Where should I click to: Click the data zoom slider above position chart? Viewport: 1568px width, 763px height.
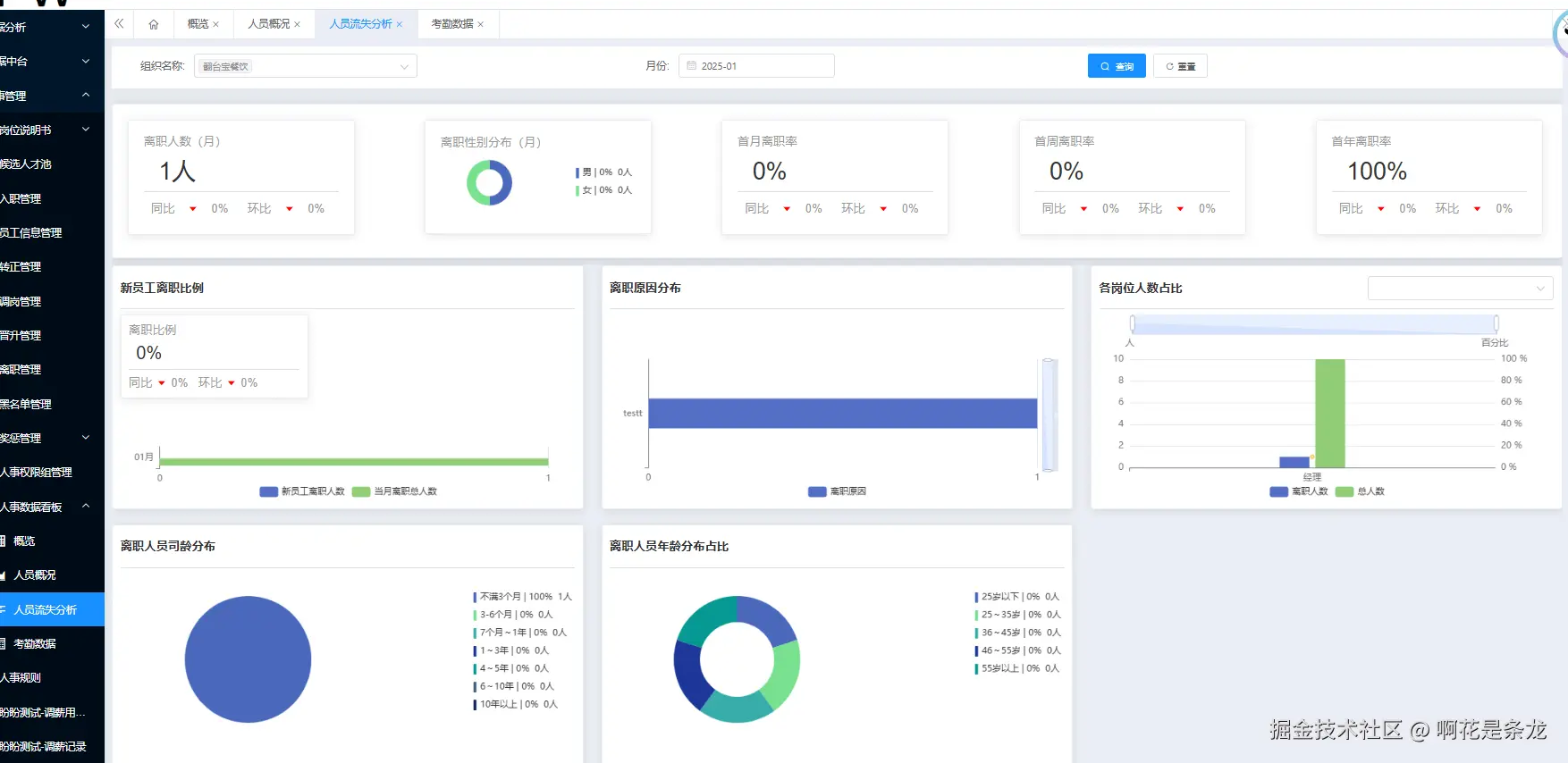click(x=1314, y=323)
